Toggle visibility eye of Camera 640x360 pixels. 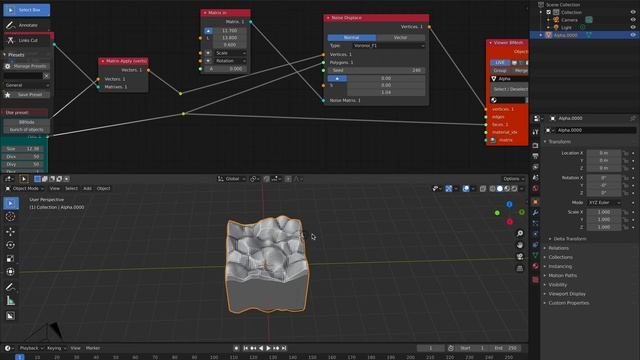633,20
